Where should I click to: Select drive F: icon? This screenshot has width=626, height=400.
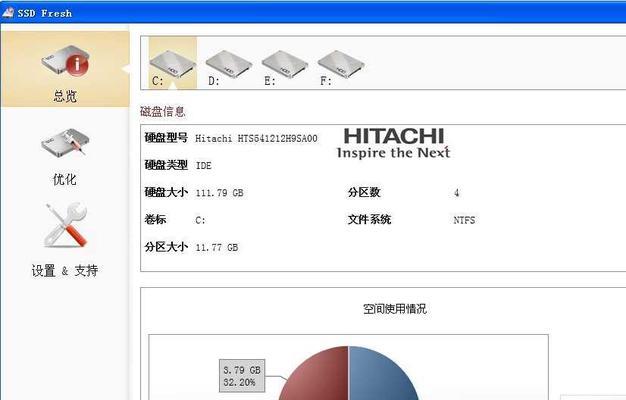coord(341,68)
